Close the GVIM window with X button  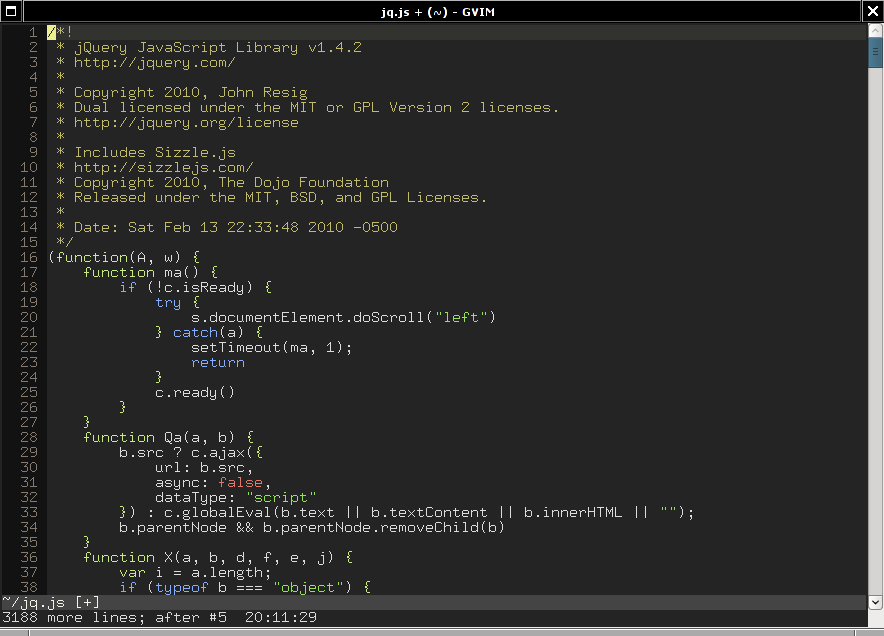click(873, 11)
